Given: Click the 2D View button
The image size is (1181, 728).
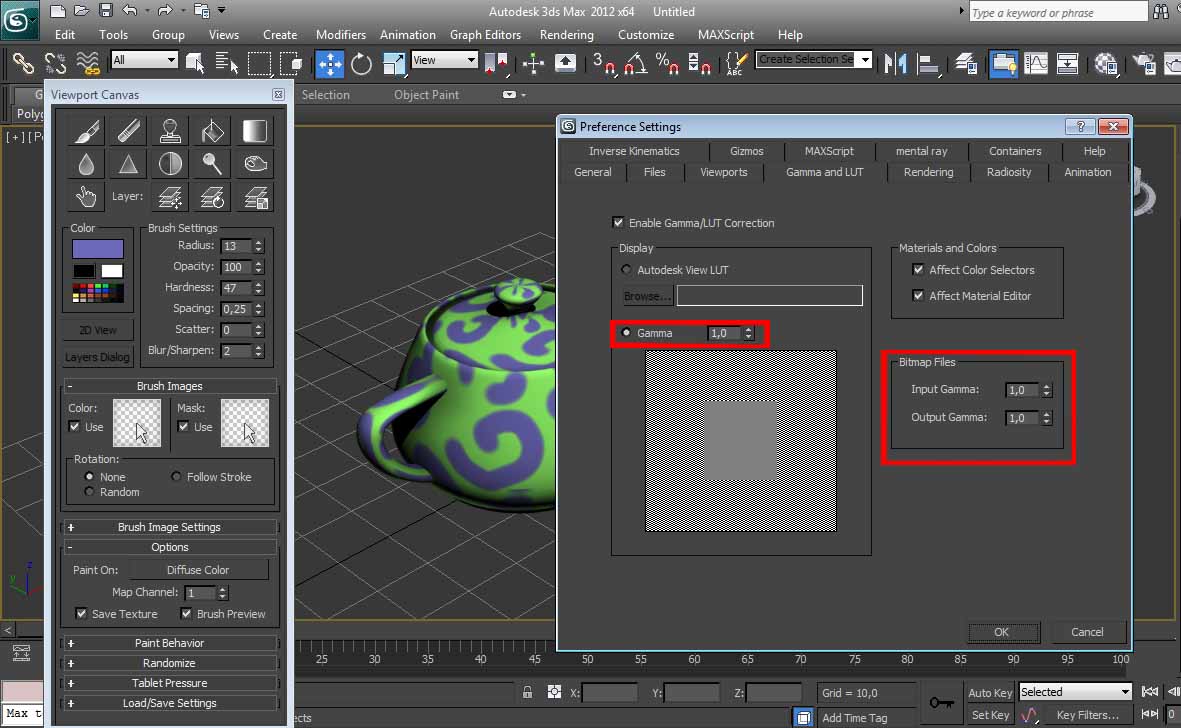Looking at the screenshot, I should (97, 330).
